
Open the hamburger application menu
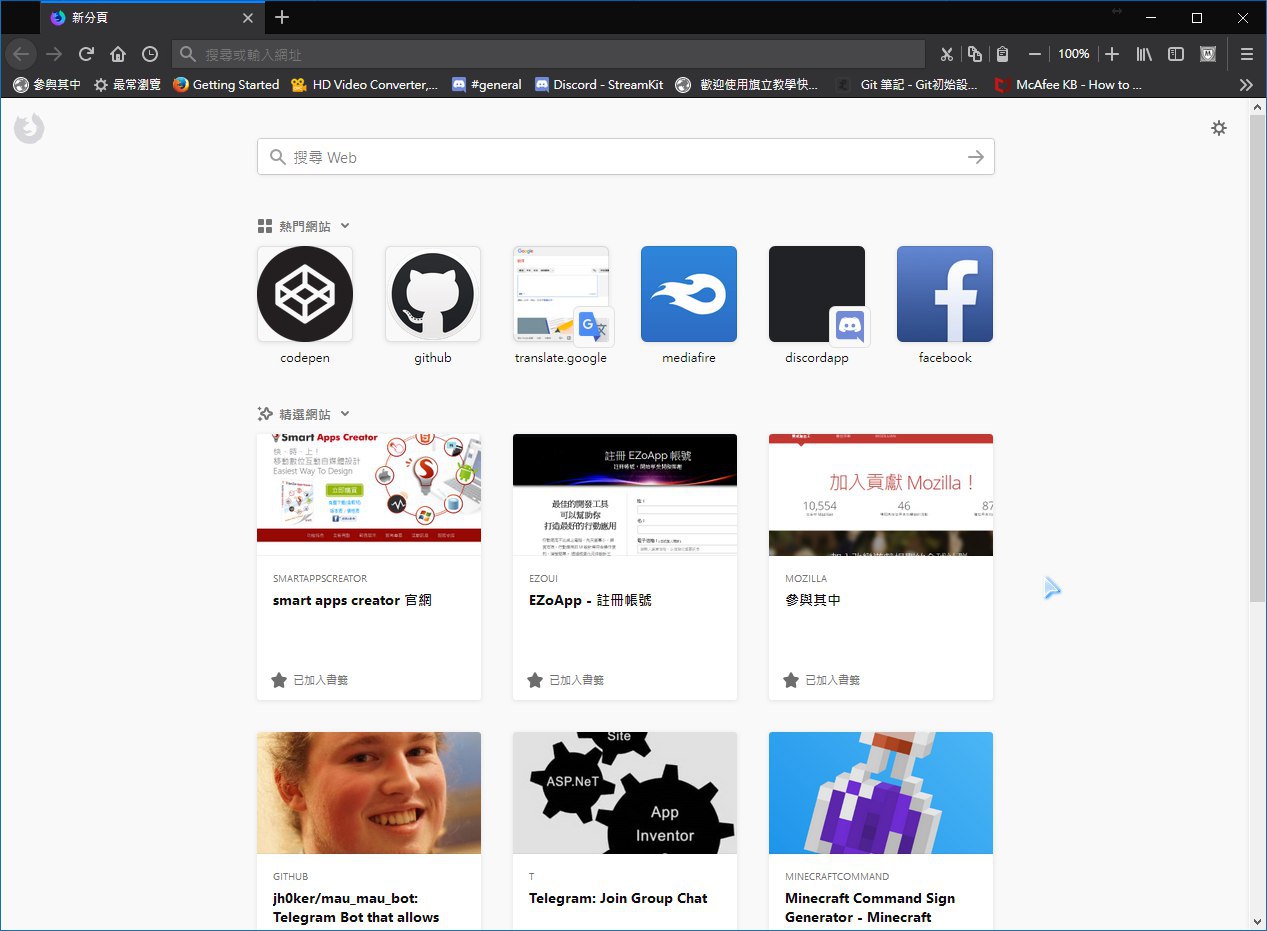coord(1246,54)
